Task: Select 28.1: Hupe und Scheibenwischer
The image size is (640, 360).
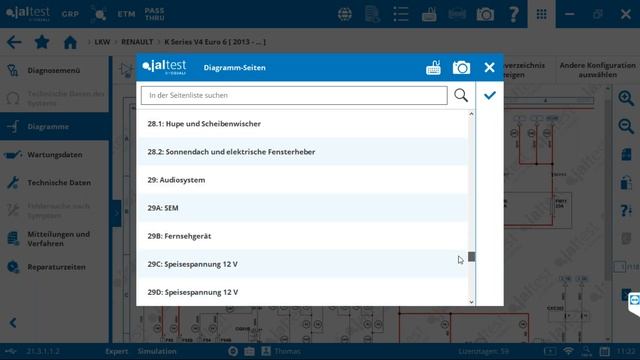Action: 303,124
